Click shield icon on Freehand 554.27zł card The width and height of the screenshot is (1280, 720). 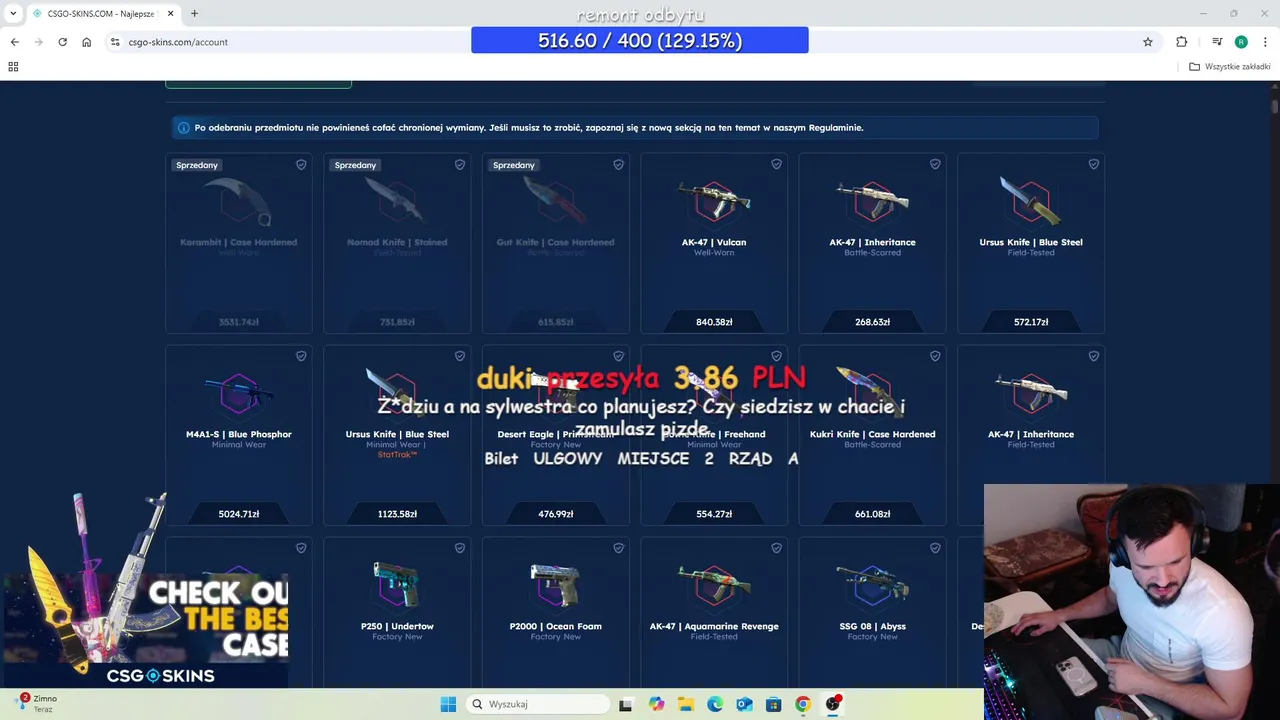pos(776,356)
